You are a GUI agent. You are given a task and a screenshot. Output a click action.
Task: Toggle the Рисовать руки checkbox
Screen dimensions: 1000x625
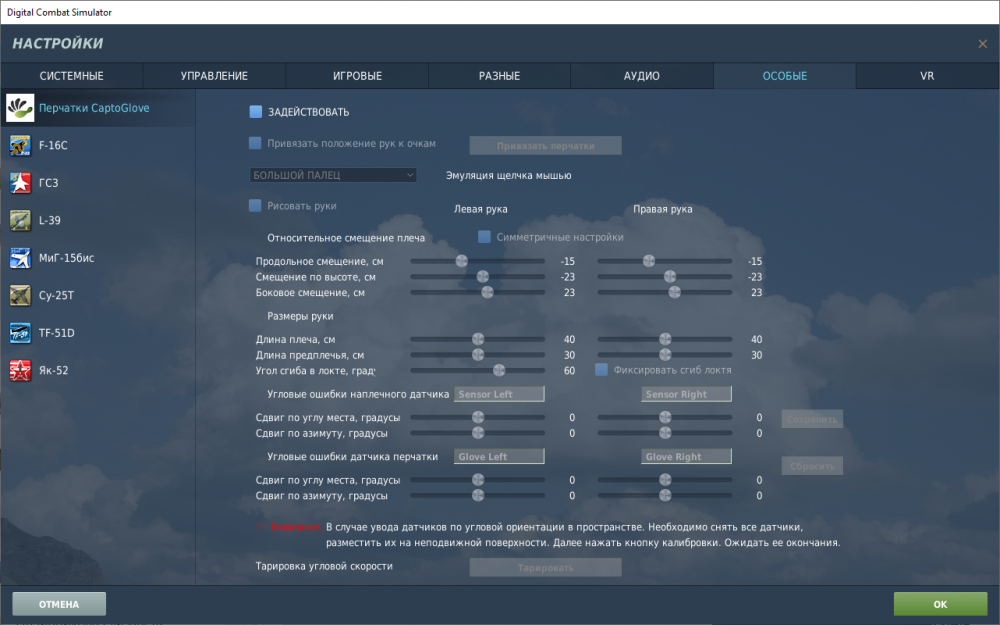pos(255,205)
